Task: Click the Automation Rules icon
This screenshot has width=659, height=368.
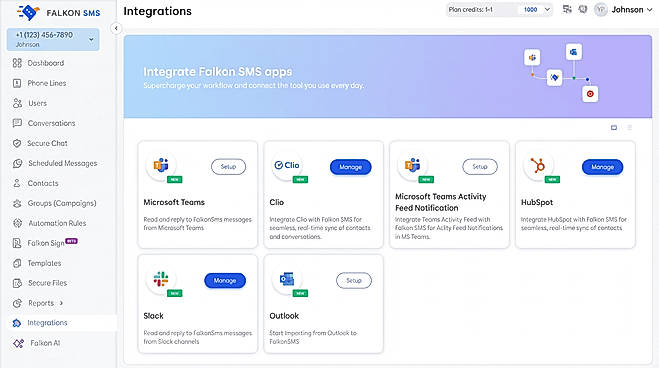Action: coord(17,223)
